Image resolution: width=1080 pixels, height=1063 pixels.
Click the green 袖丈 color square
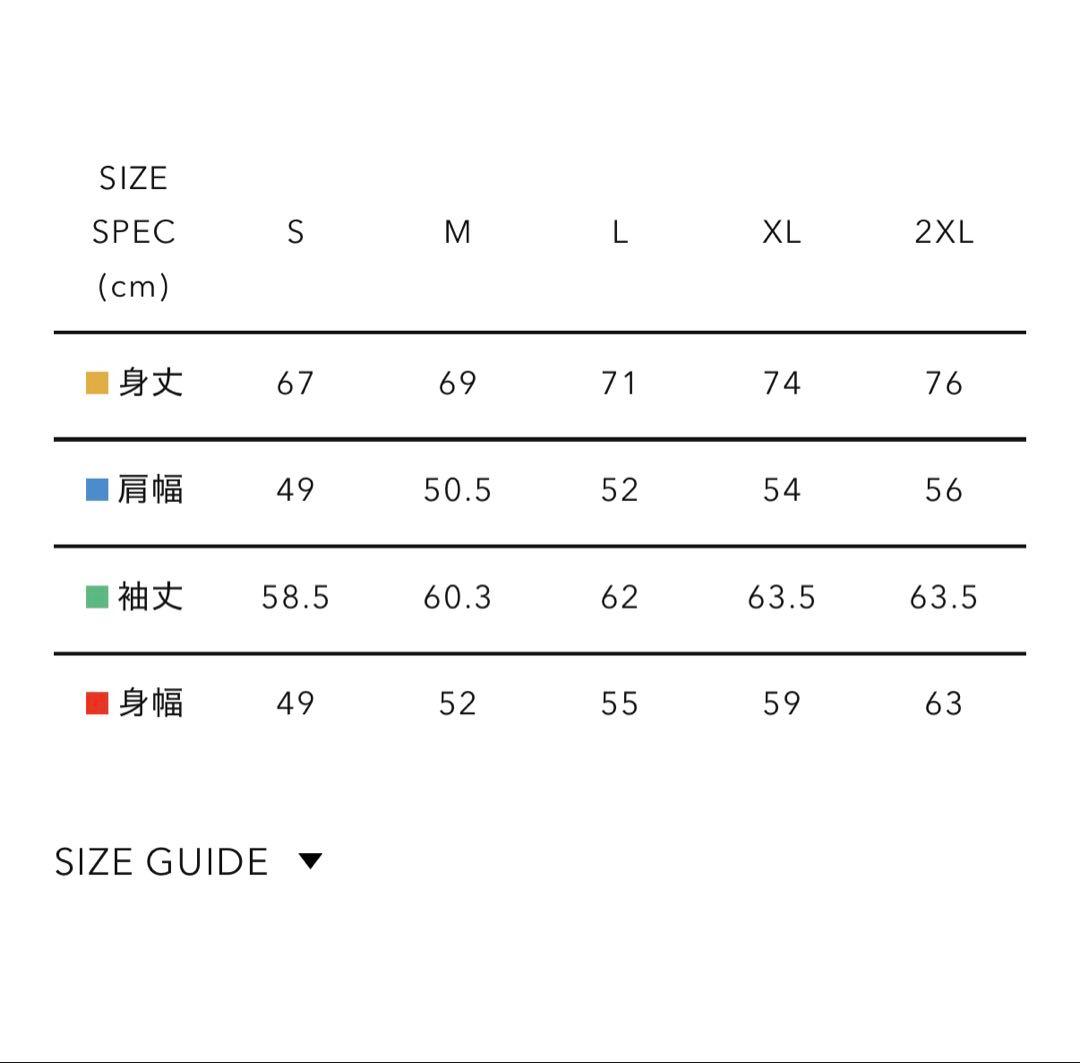click(x=97, y=597)
